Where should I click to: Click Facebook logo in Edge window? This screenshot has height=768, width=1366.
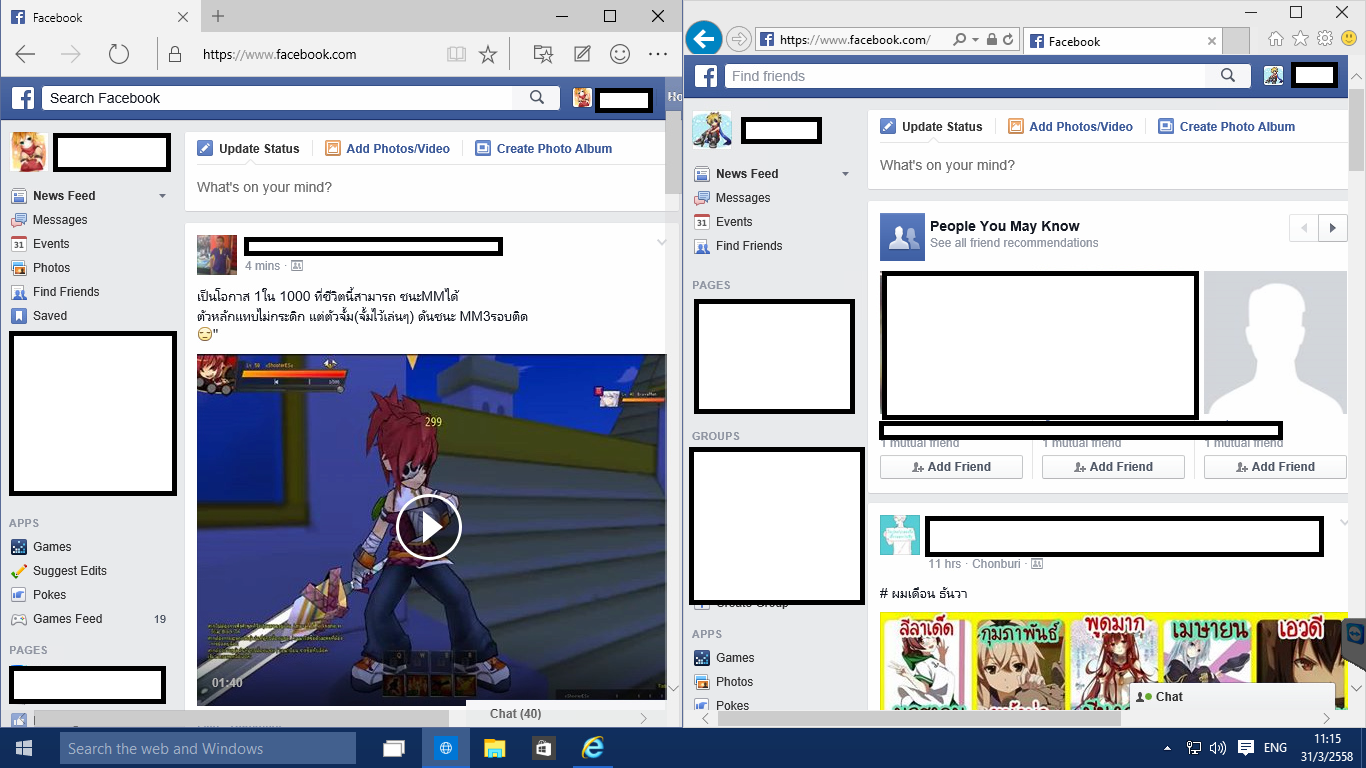tap(24, 97)
